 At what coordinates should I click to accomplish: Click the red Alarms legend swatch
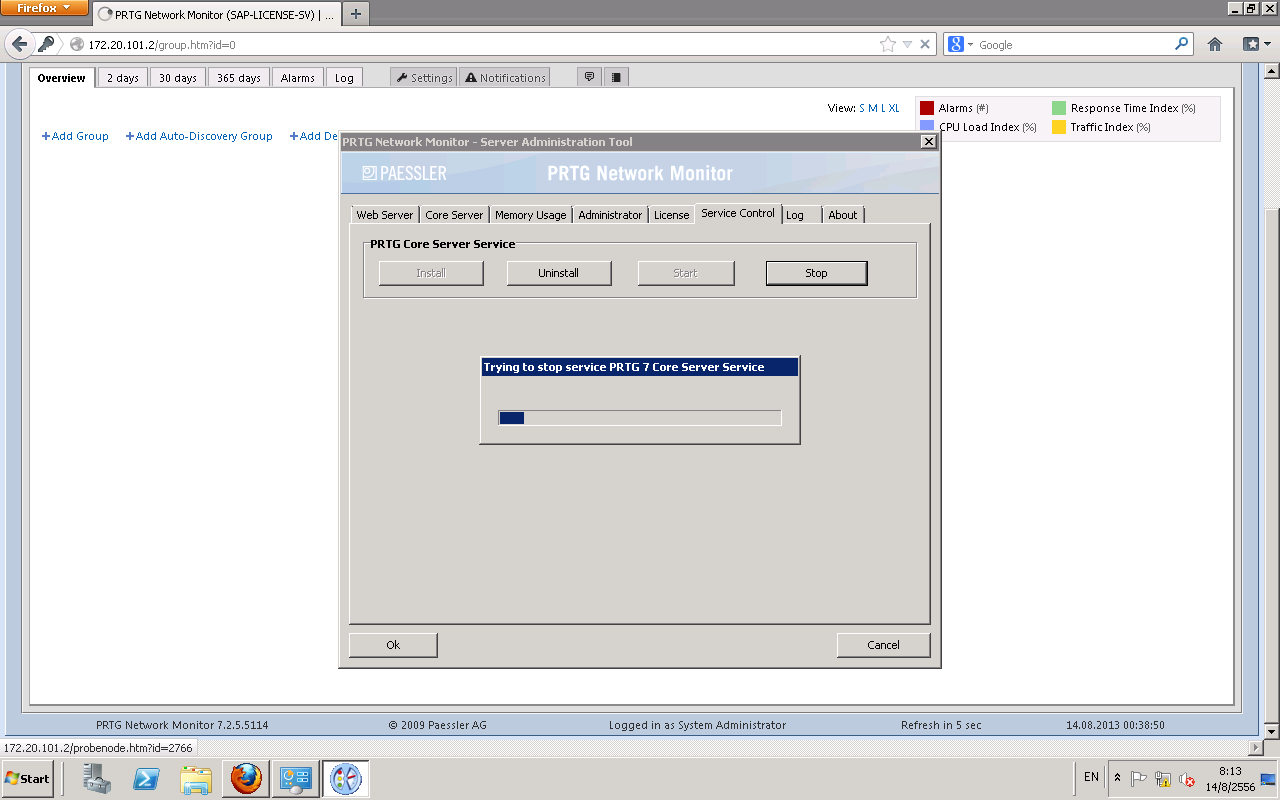[x=927, y=108]
